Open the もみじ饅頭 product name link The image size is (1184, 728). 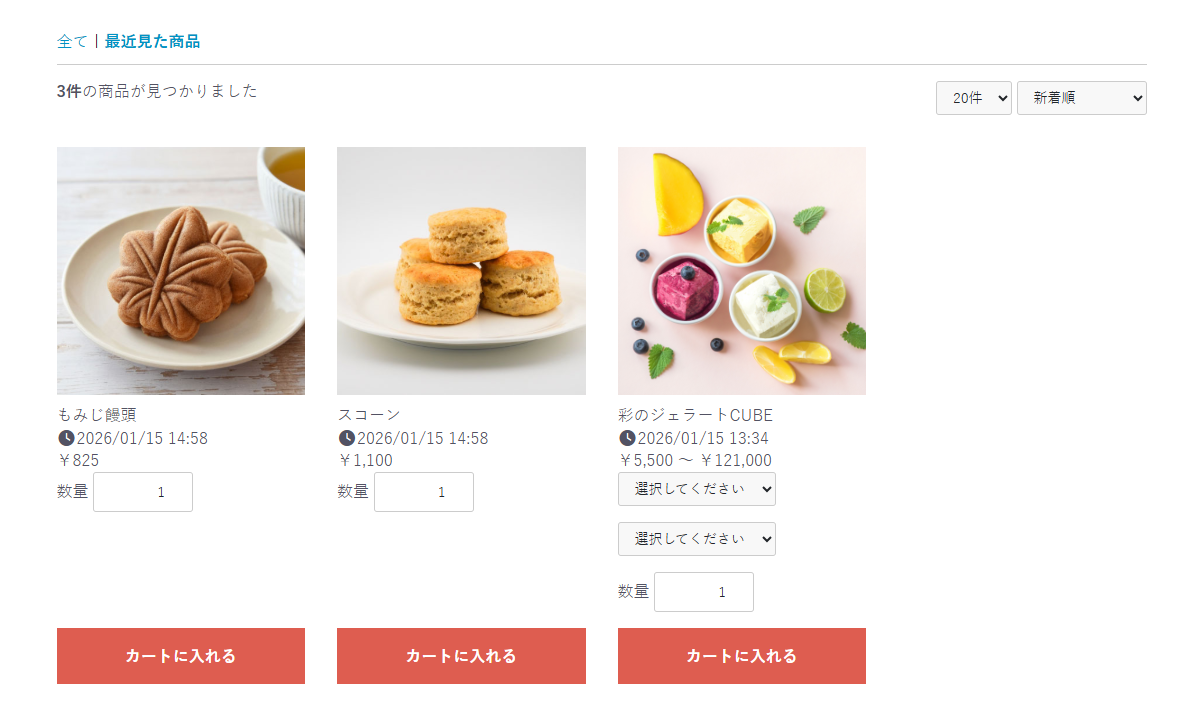point(97,415)
